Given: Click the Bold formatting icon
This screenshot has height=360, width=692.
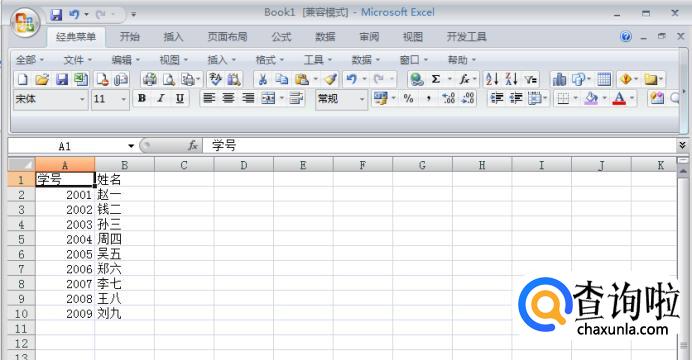Looking at the screenshot, I should 142,98.
